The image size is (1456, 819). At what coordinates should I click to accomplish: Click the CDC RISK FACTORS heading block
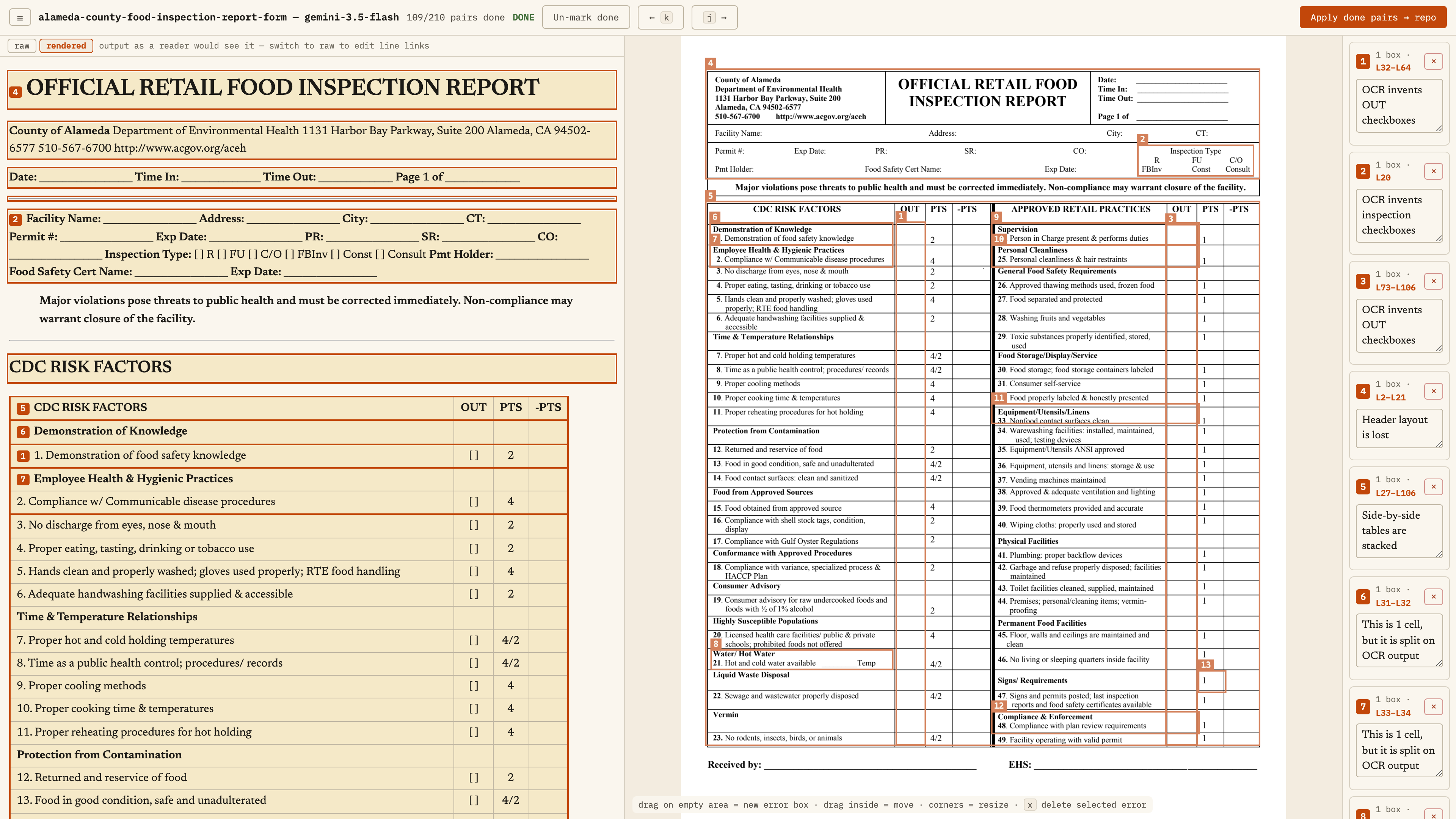(x=312, y=368)
